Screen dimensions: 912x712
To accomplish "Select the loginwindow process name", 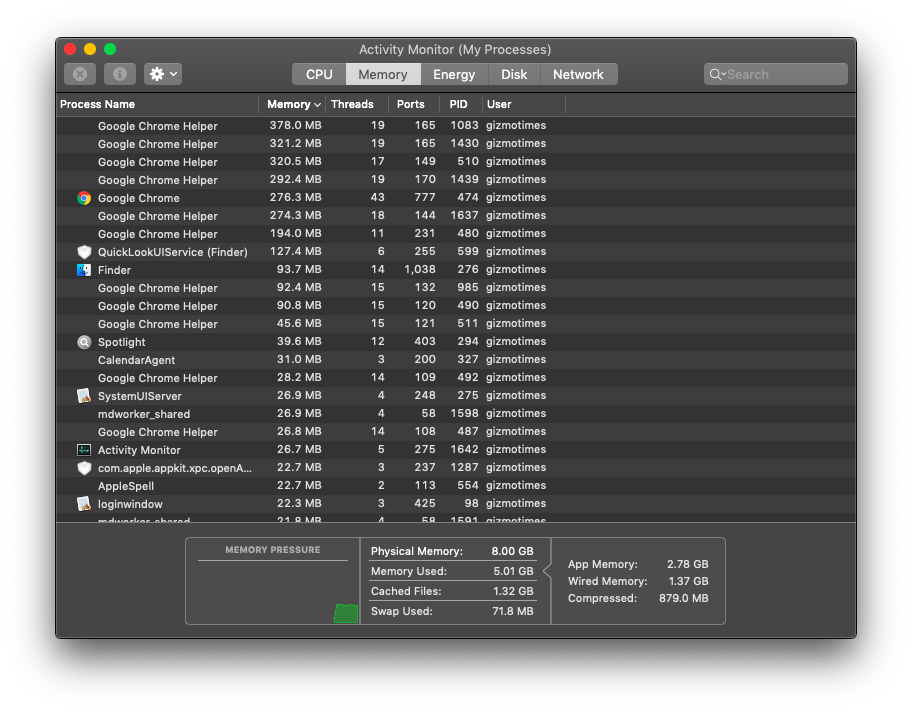I will point(130,504).
